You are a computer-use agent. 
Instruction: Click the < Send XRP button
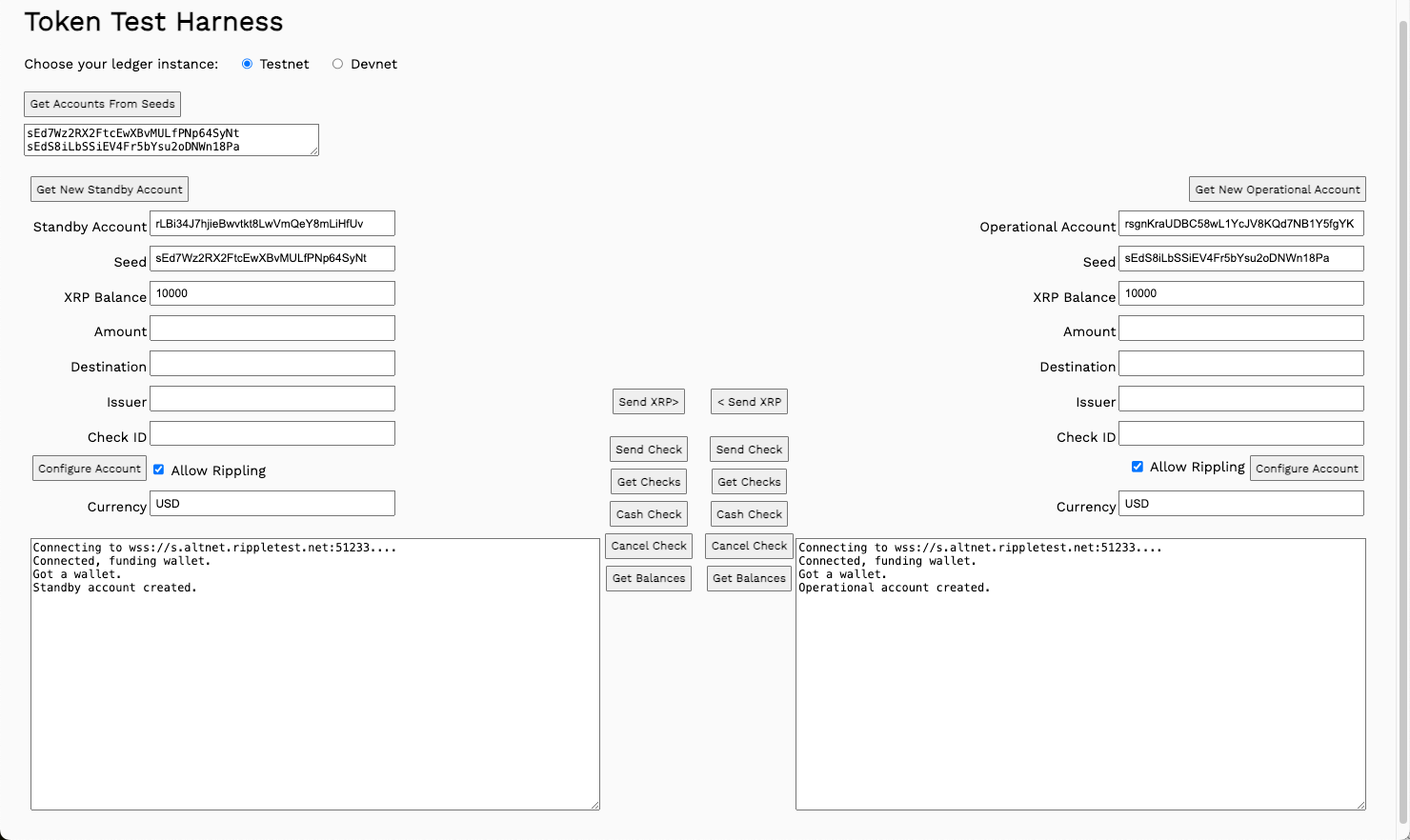(x=749, y=401)
